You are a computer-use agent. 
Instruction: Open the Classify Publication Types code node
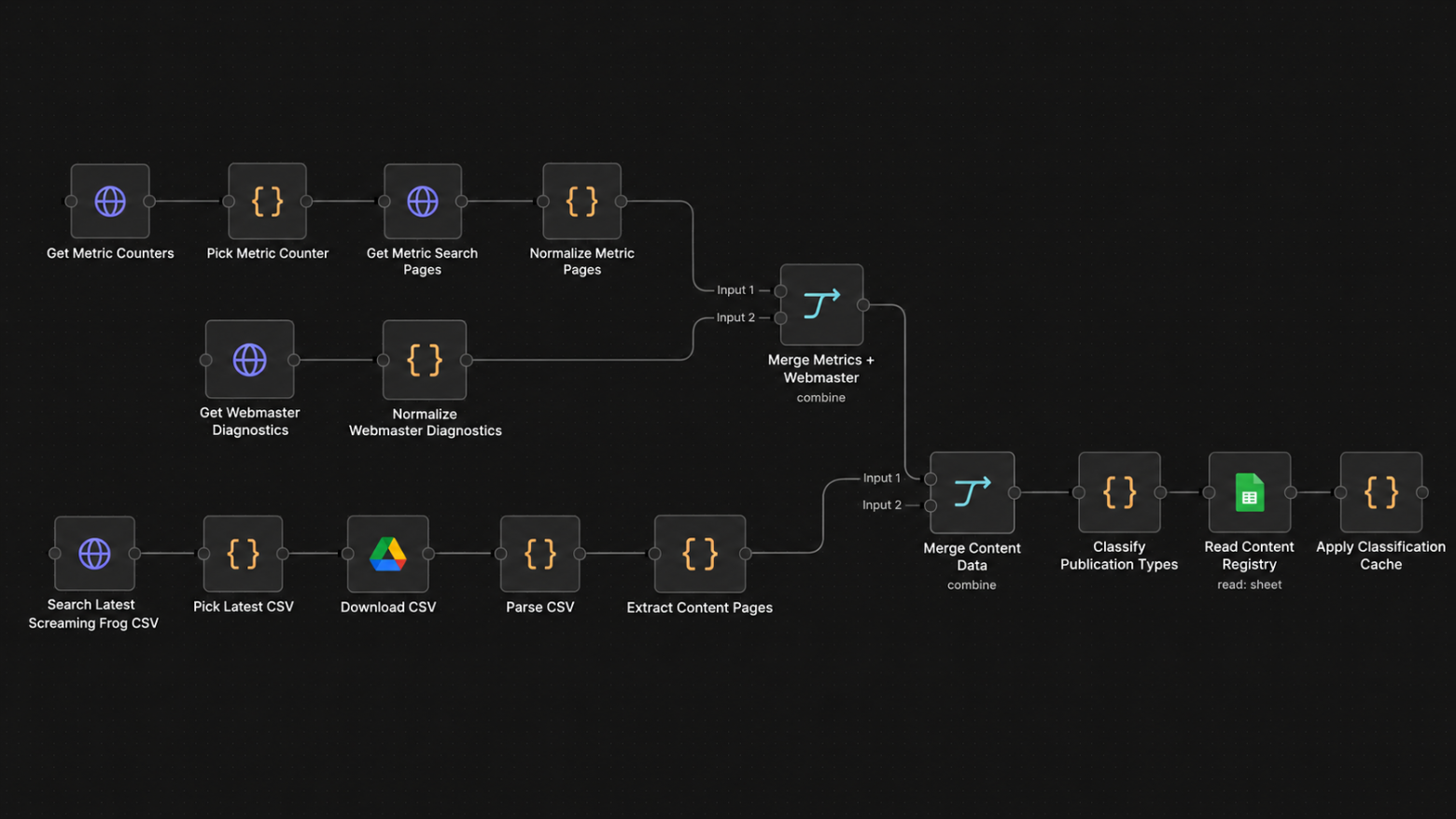coord(1119,492)
